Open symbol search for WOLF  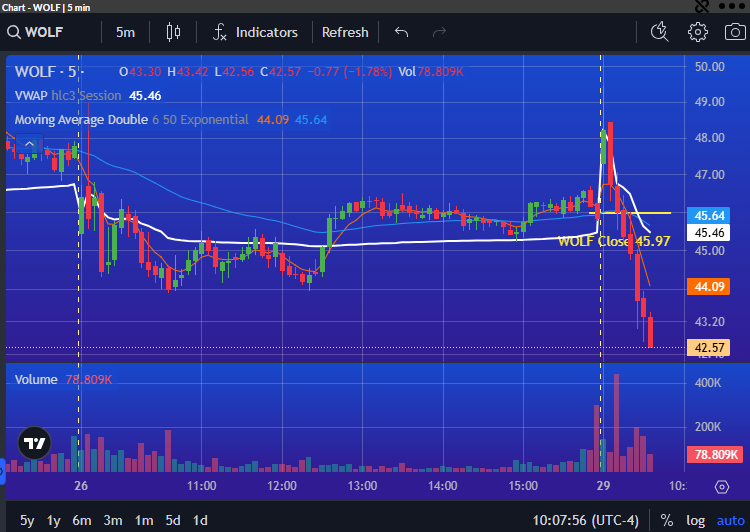[35, 33]
